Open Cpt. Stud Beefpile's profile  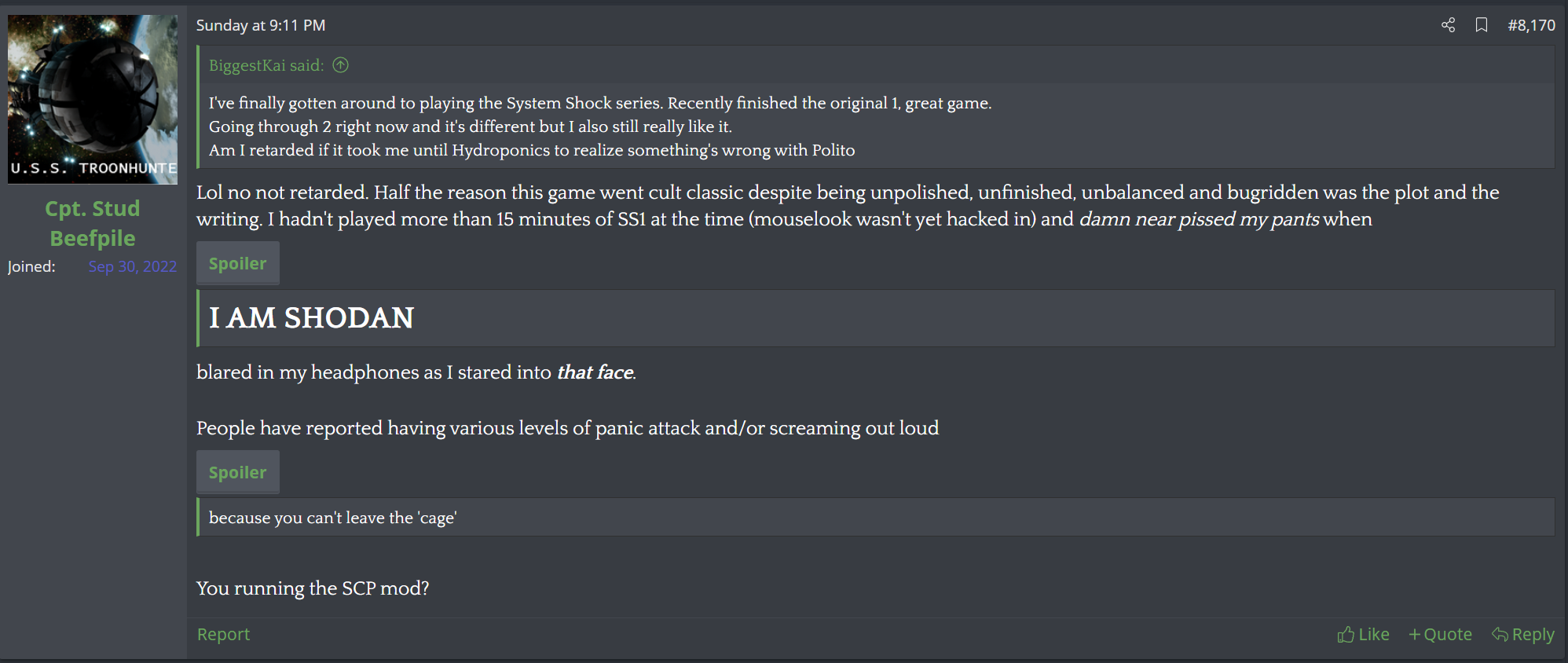click(93, 223)
